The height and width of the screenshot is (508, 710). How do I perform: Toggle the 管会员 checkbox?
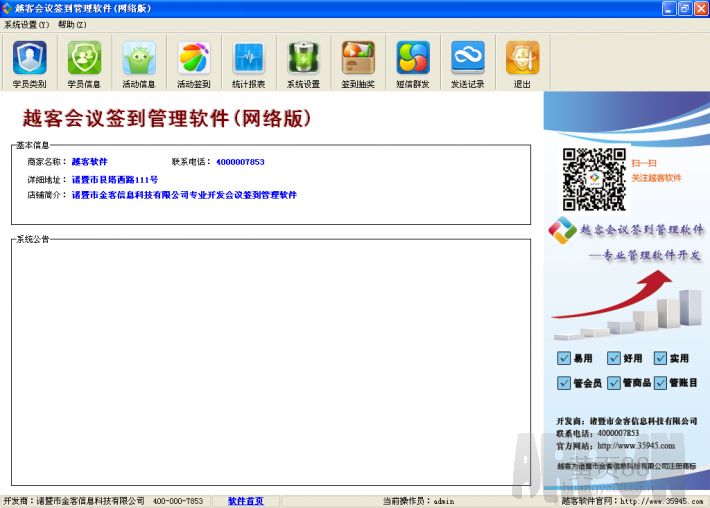point(565,383)
